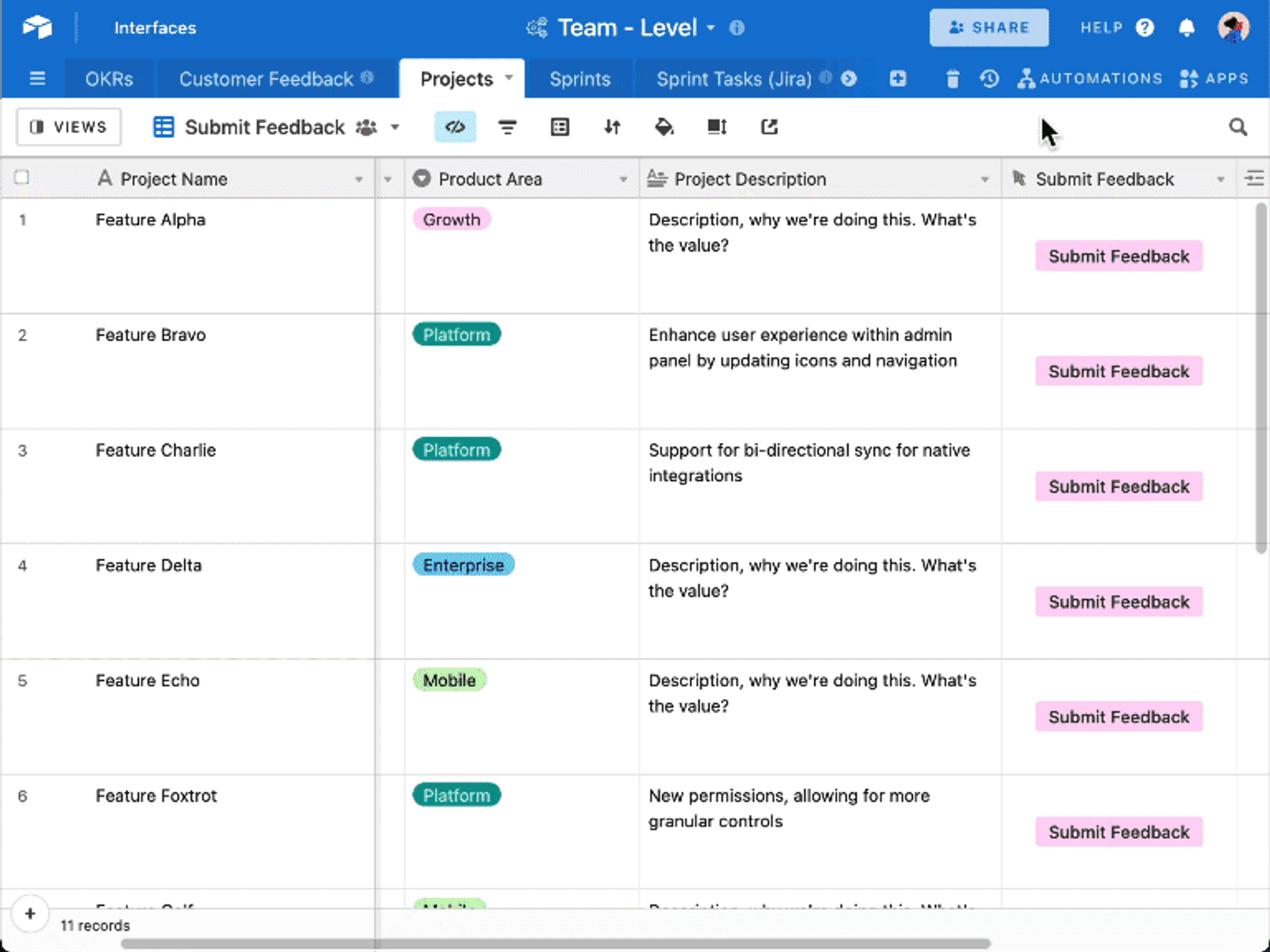Click the vertical scrollbar
Image resolution: width=1270 pixels, height=952 pixels.
click(x=1261, y=378)
